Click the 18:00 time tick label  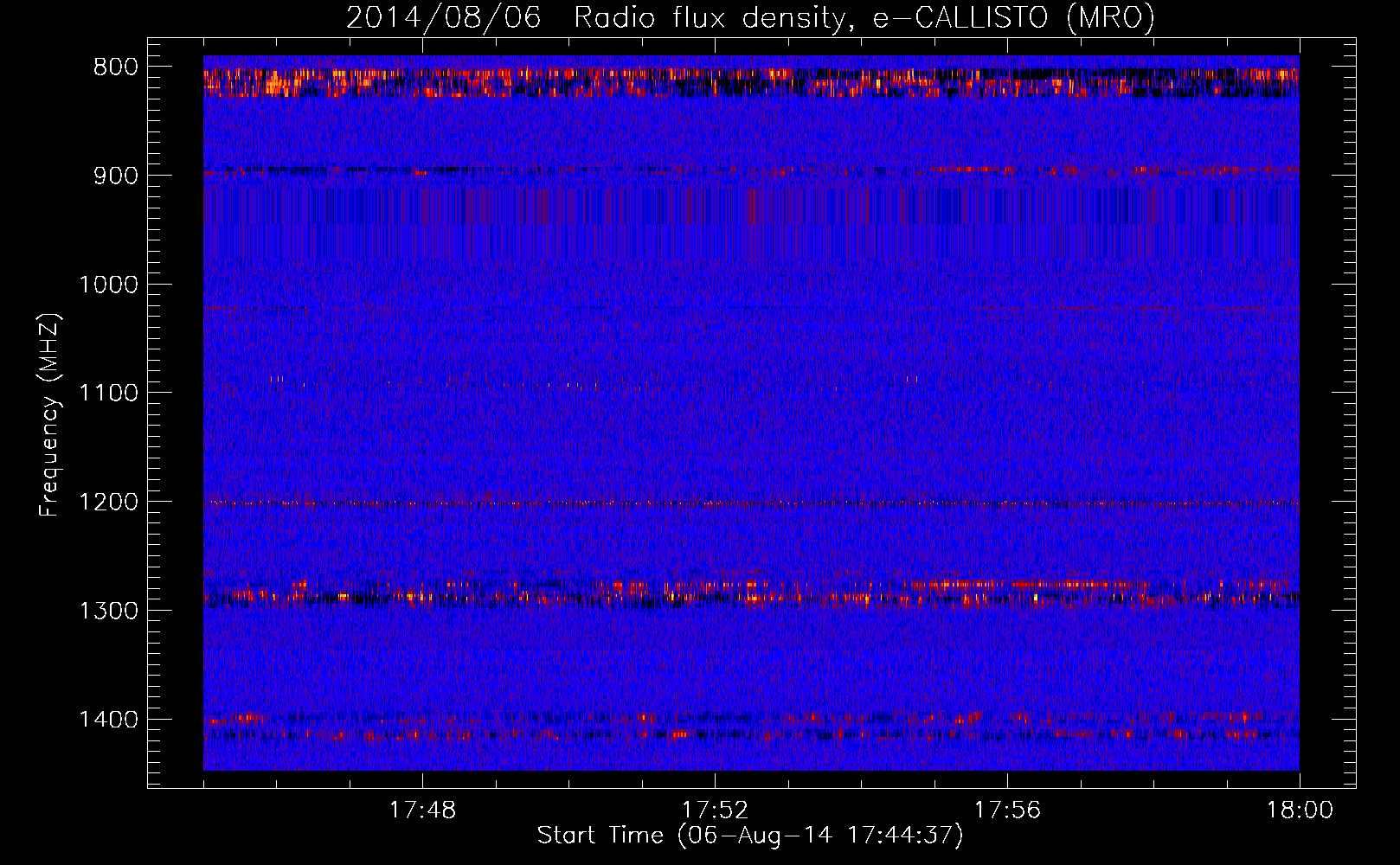tap(1300, 811)
